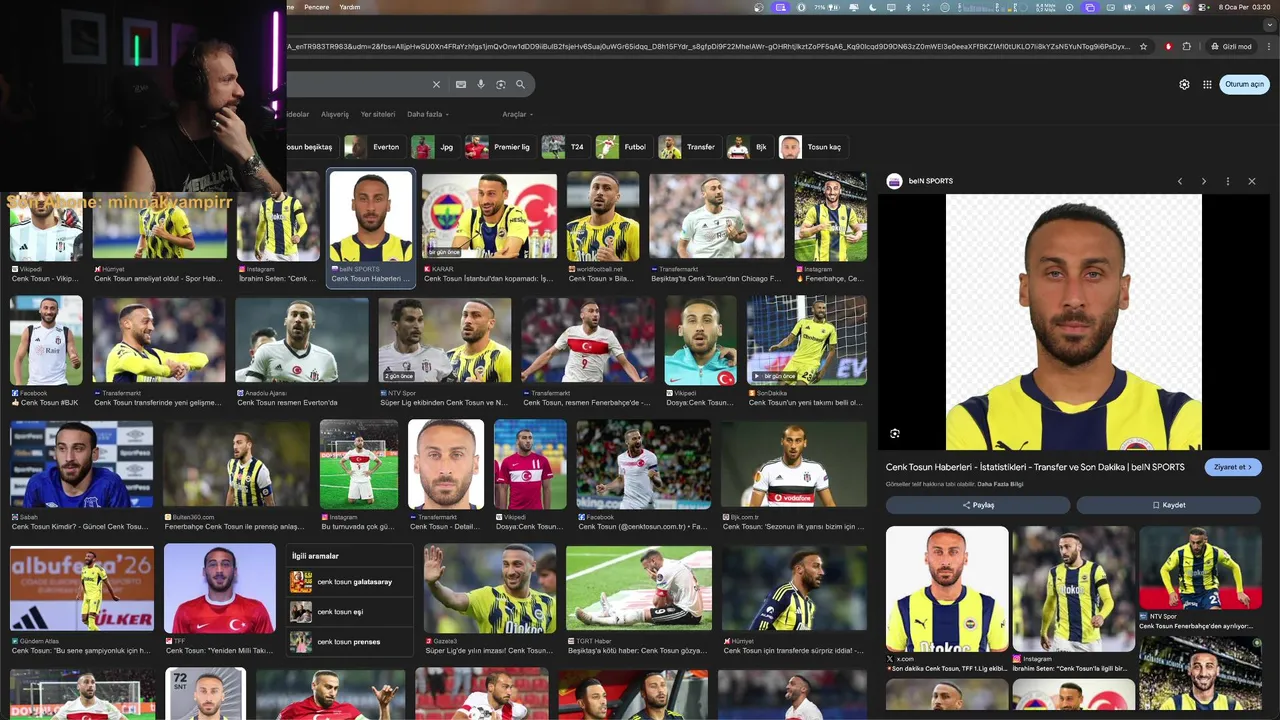
Task: Expand the tab search chevron at top right
Action: pyautogui.click(x=1270, y=24)
